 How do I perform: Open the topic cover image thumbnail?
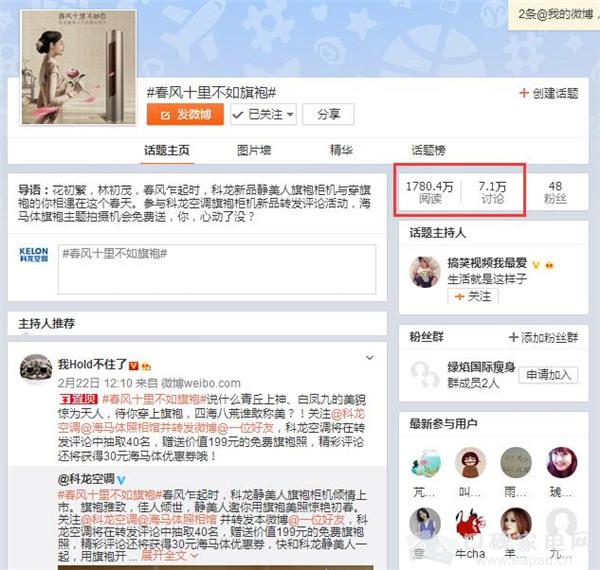point(78,67)
